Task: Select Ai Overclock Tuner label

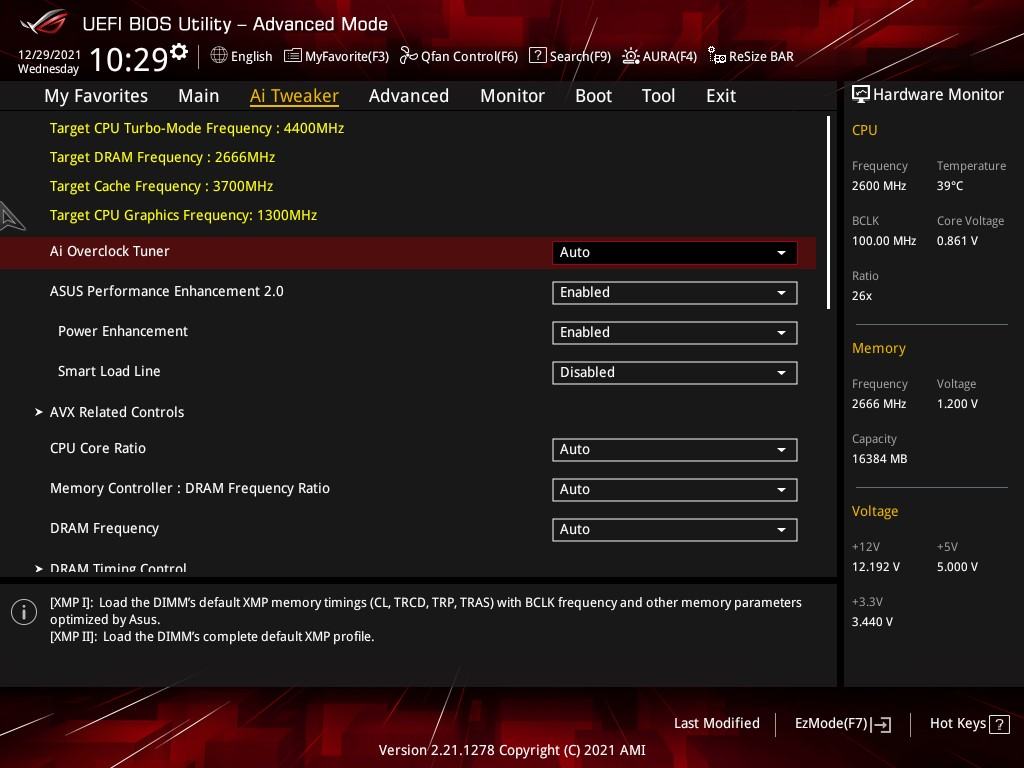Action: click(110, 251)
